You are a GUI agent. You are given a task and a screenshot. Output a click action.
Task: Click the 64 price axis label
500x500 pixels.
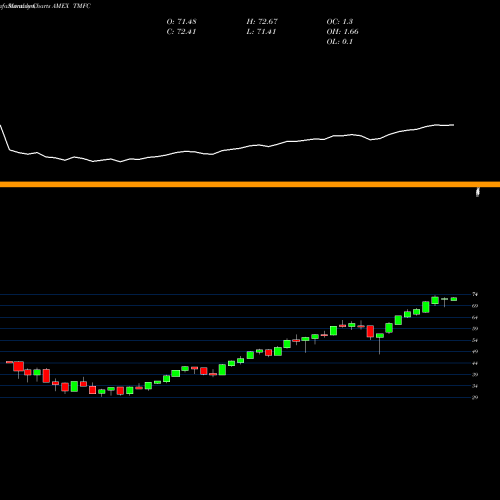[475, 317]
